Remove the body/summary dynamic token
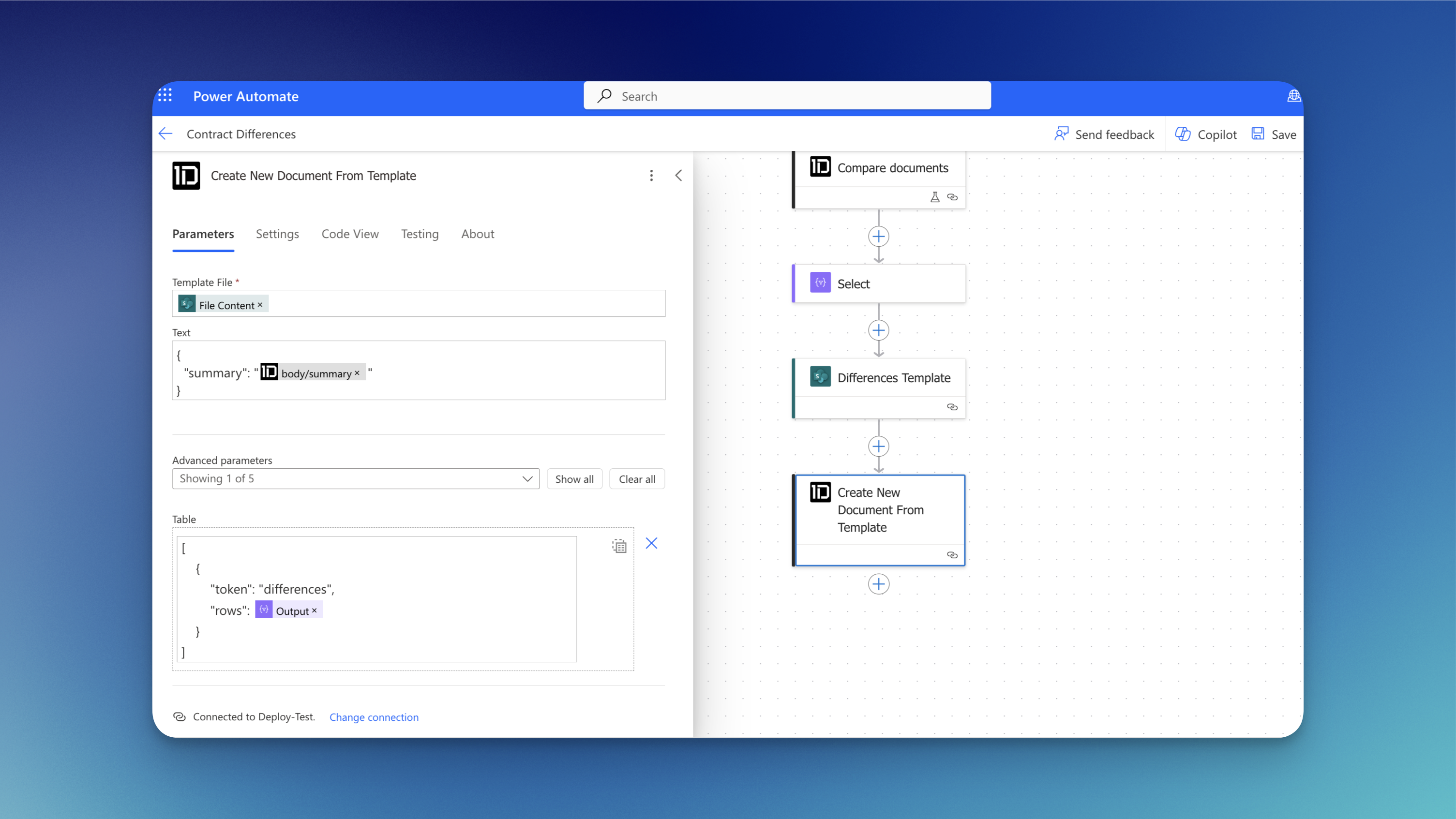The height and width of the screenshot is (819, 1456). (357, 373)
